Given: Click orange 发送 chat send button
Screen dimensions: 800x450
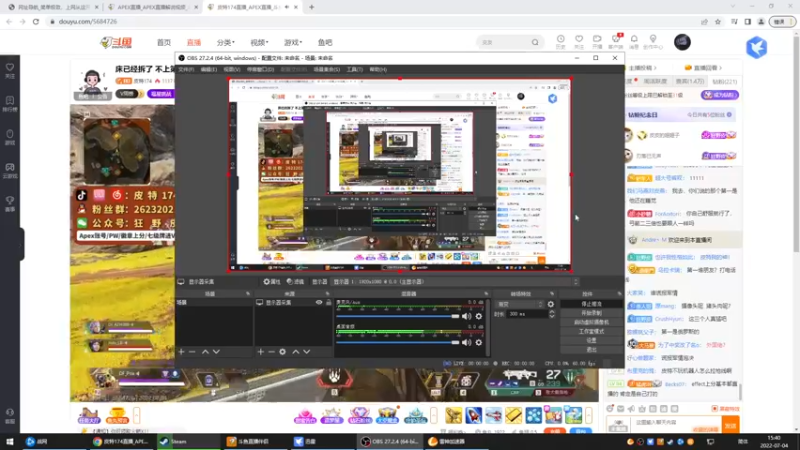Looking at the screenshot, I should coord(731,426).
